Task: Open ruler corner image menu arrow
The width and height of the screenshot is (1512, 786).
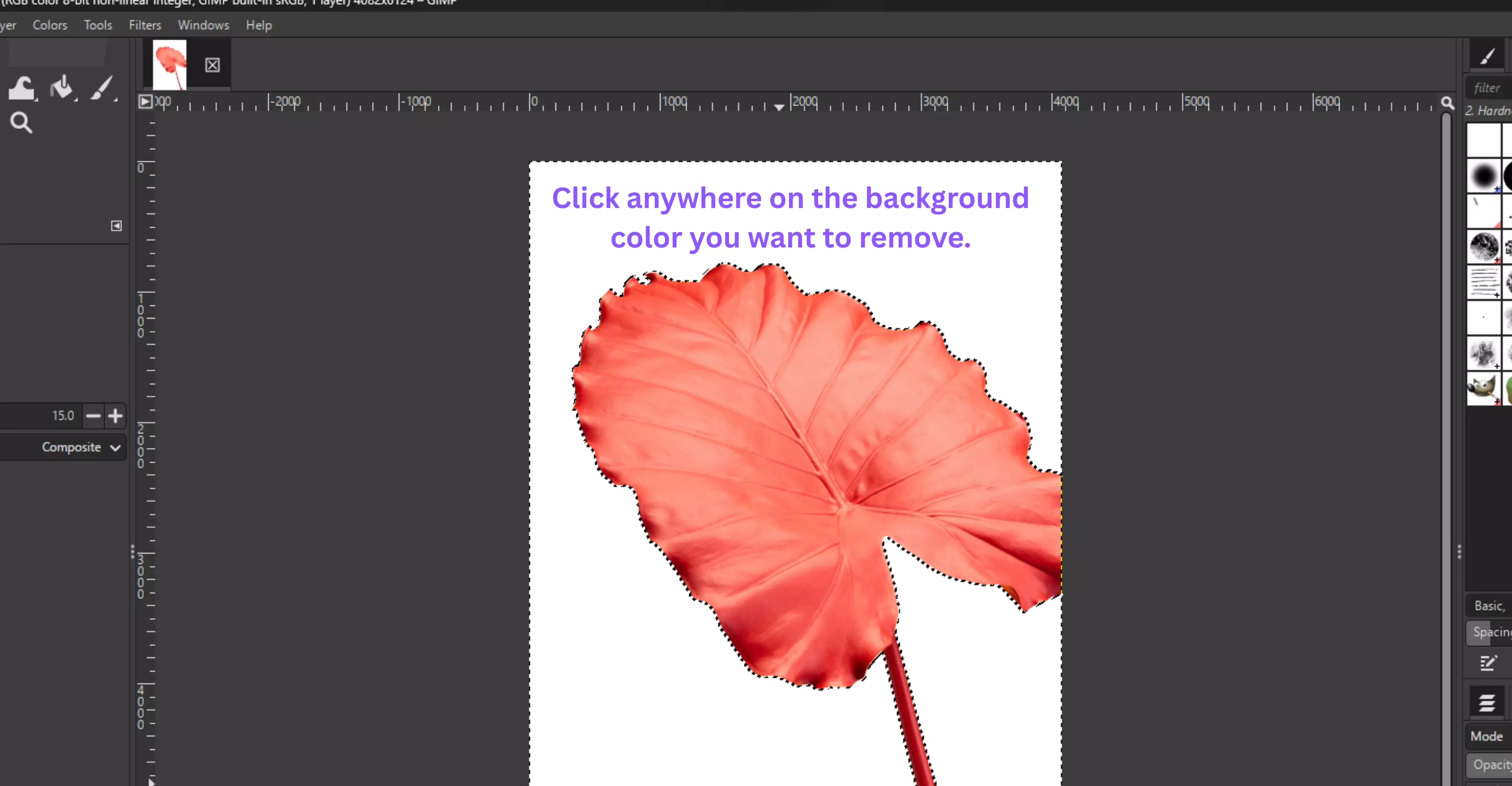Action: click(145, 102)
